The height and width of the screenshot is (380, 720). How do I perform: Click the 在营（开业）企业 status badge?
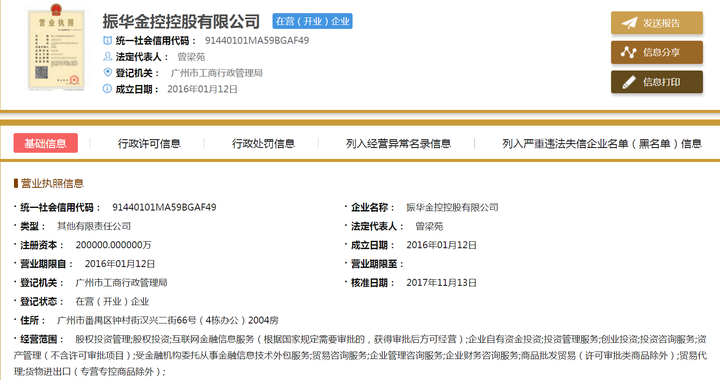[312, 21]
